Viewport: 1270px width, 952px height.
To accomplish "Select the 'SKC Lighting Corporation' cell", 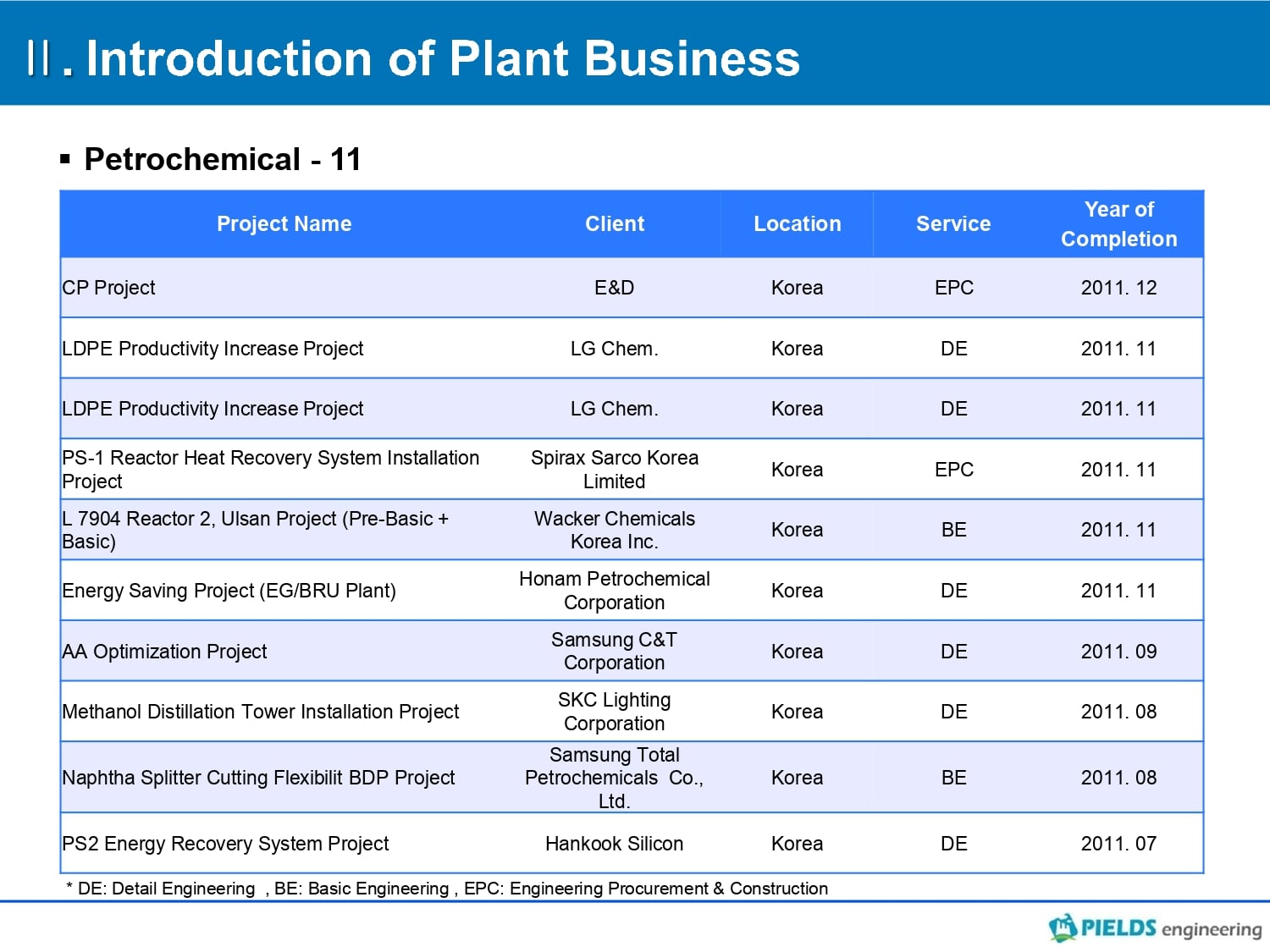I will (x=615, y=712).
